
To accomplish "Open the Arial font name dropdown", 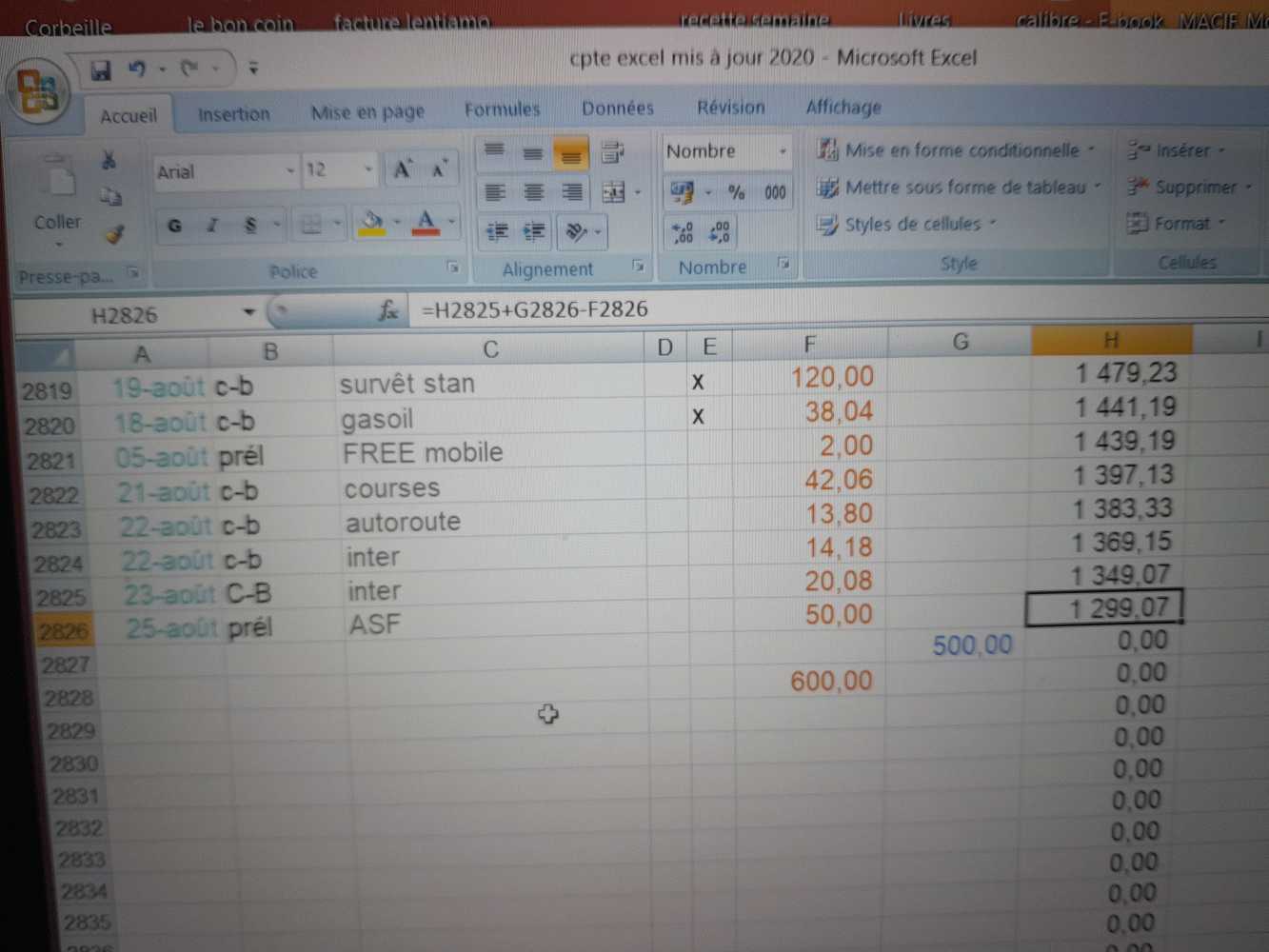I will pyautogui.click(x=289, y=171).
